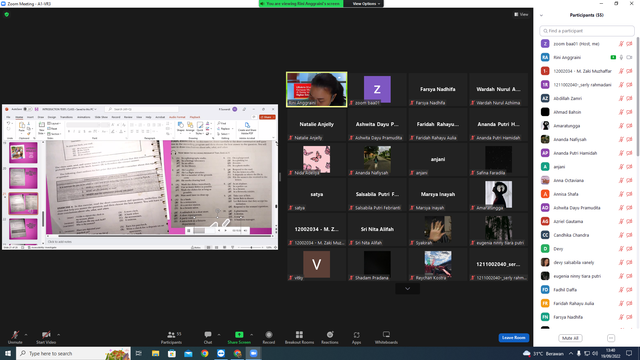The height and width of the screenshot is (360, 640).
Task: Click New Slide in the shared PowerPoint
Action: pos(41,128)
